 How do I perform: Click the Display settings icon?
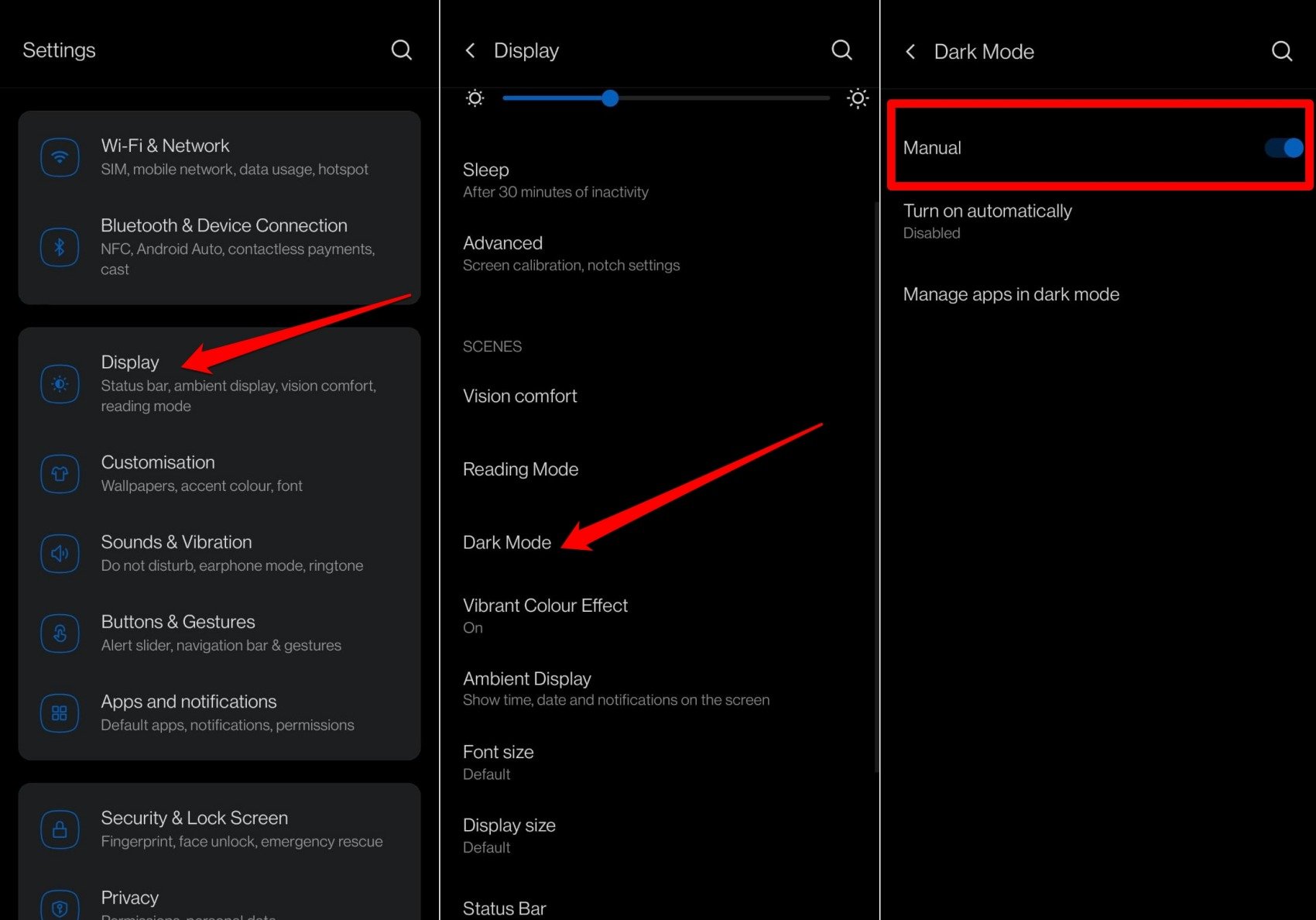point(60,383)
